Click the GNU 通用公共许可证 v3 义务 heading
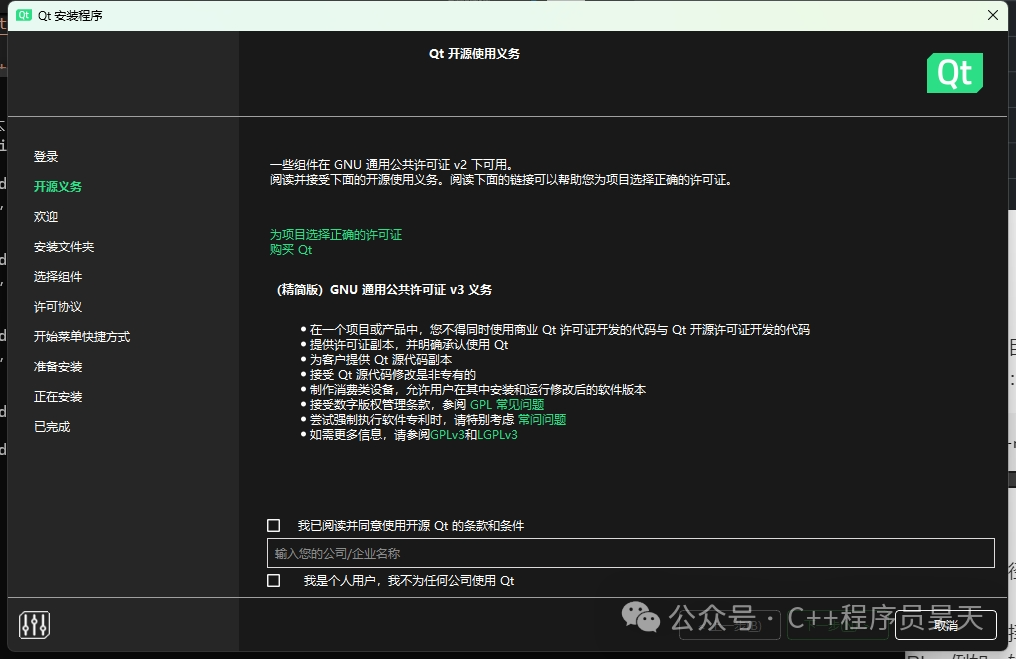The height and width of the screenshot is (659, 1016). 384,290
